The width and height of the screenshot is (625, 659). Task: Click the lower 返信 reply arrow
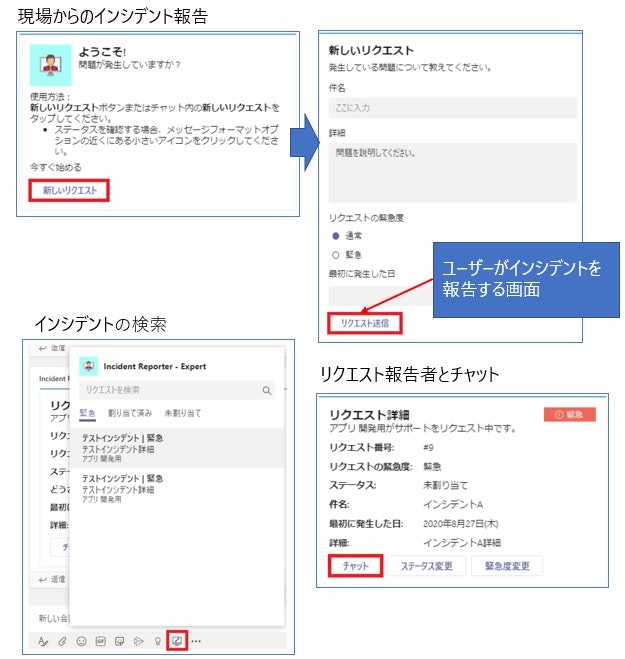[42, 580]
